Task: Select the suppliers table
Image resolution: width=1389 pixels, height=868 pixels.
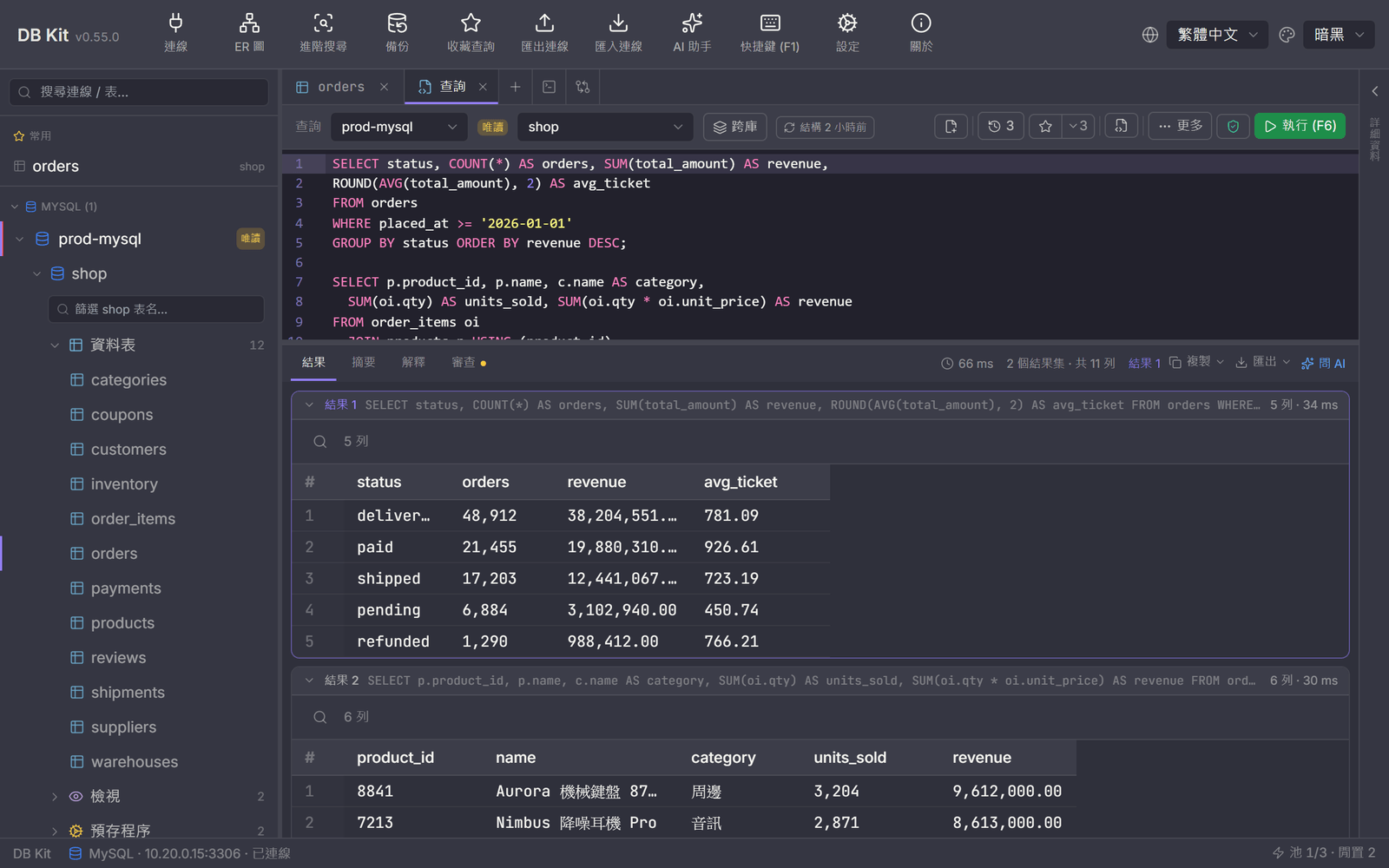Action: pyautogui.click(x=123, y=727)
